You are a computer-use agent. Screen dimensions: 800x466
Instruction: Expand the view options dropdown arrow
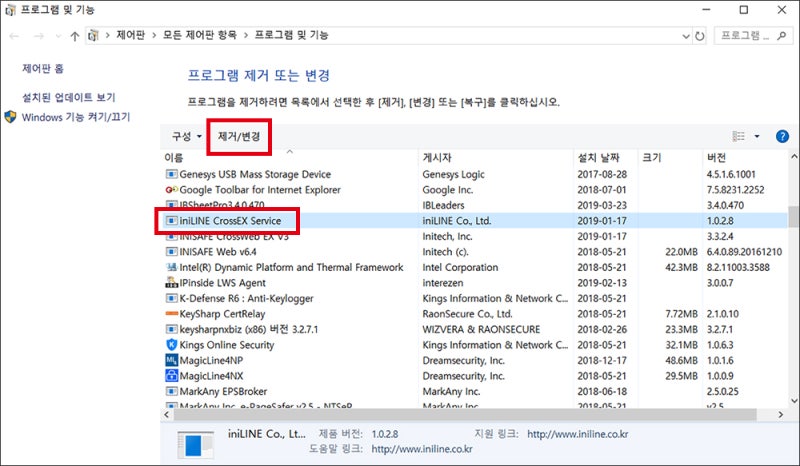pyautogui.click(x=757, y=136)
